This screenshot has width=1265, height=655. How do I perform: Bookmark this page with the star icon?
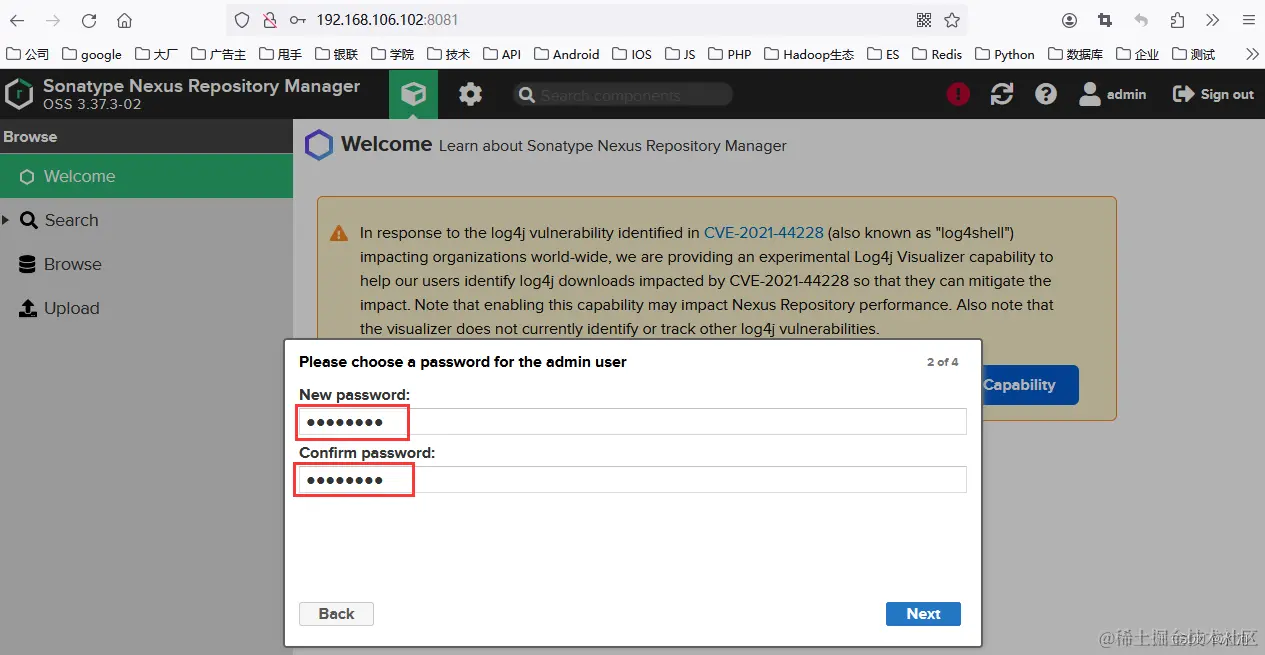point(952,20)
